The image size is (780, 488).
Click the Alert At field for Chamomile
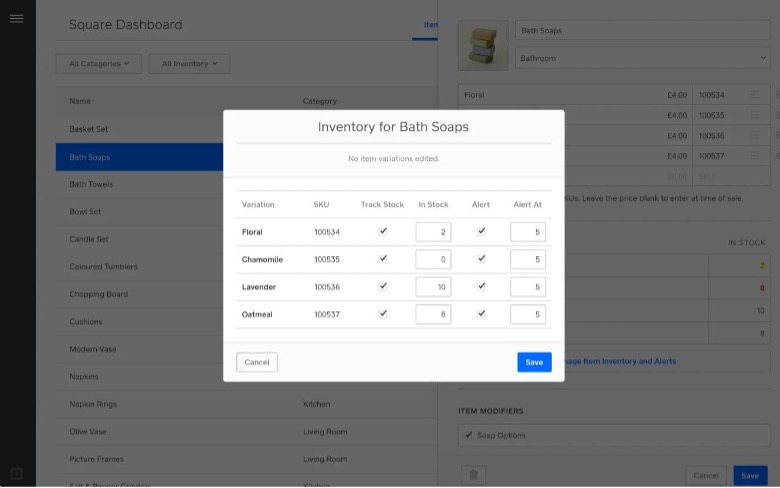528,259
